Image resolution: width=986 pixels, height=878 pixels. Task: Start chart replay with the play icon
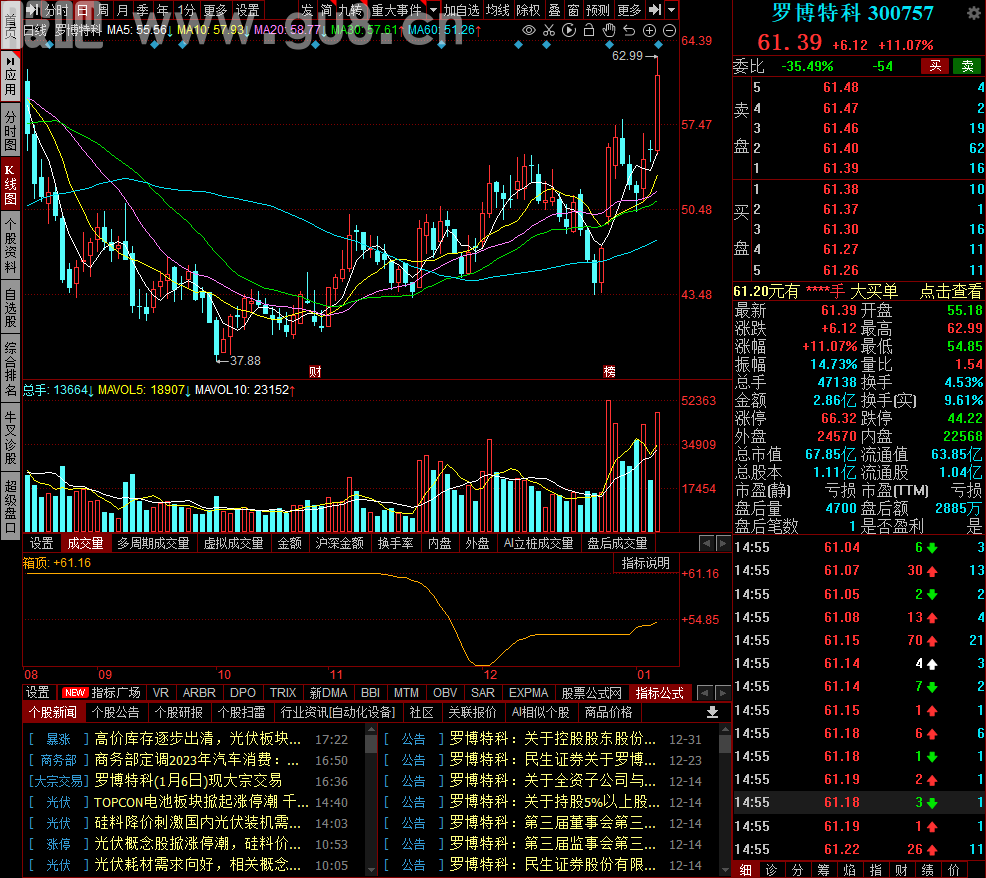pyautogui.click(x=569, y=30)
